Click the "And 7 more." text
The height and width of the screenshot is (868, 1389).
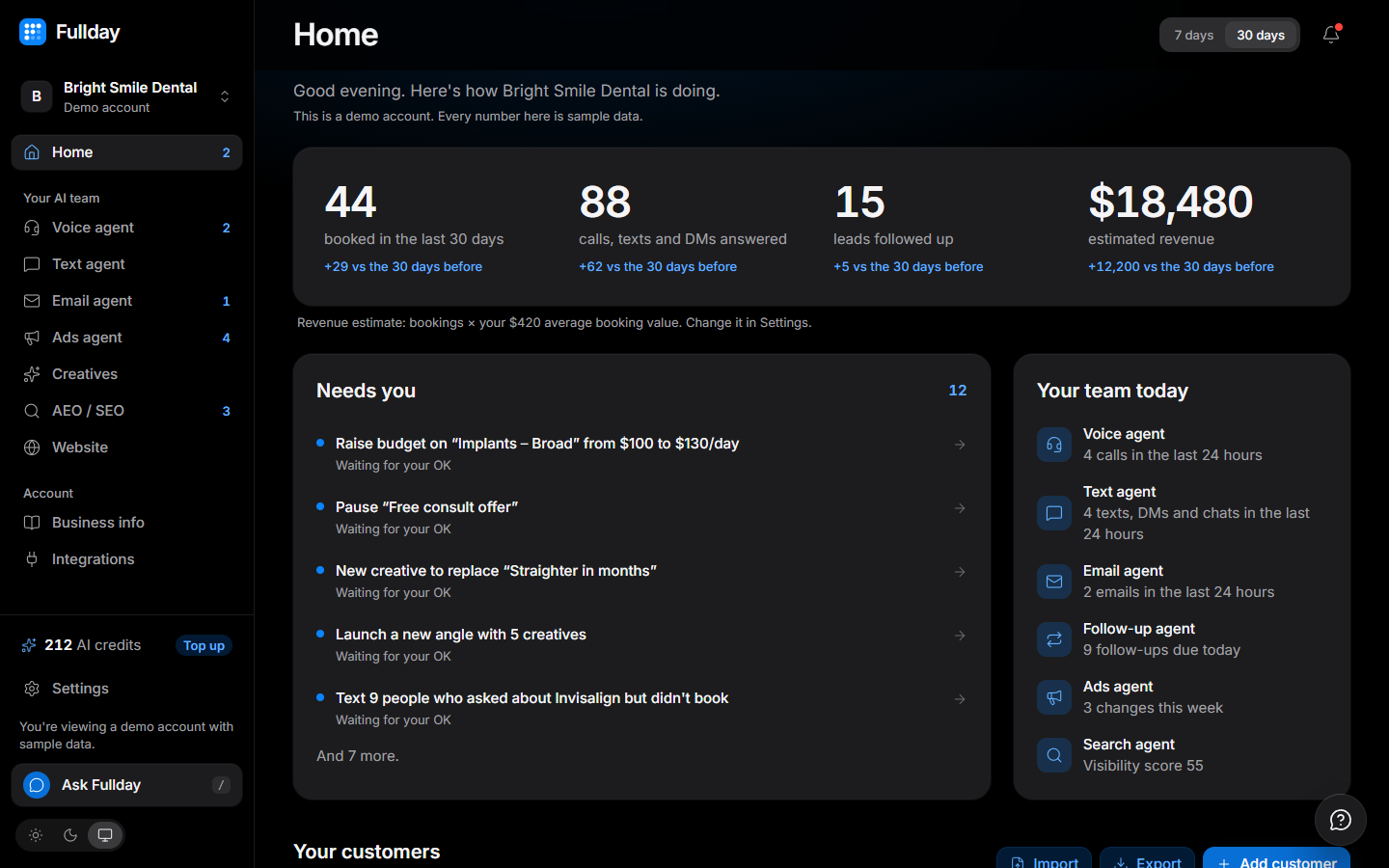pos(358,756)
